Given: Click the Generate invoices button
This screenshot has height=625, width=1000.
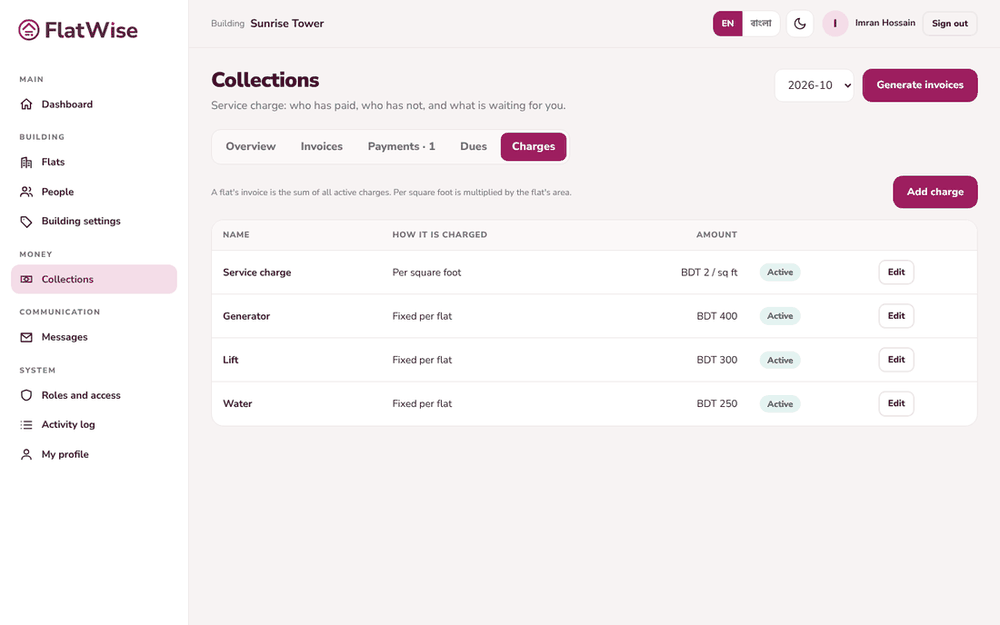Looking at the screenshot, I should pyautogui.click(x=920, y=85).
